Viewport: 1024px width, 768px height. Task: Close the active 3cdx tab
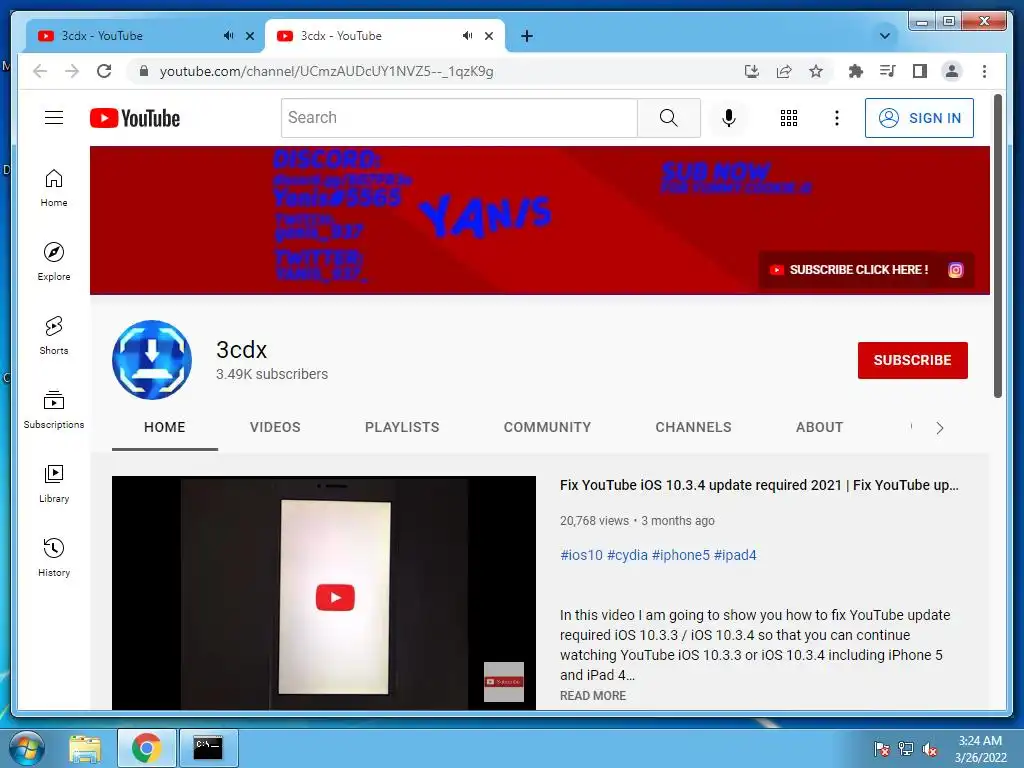(x=488, y=36)
